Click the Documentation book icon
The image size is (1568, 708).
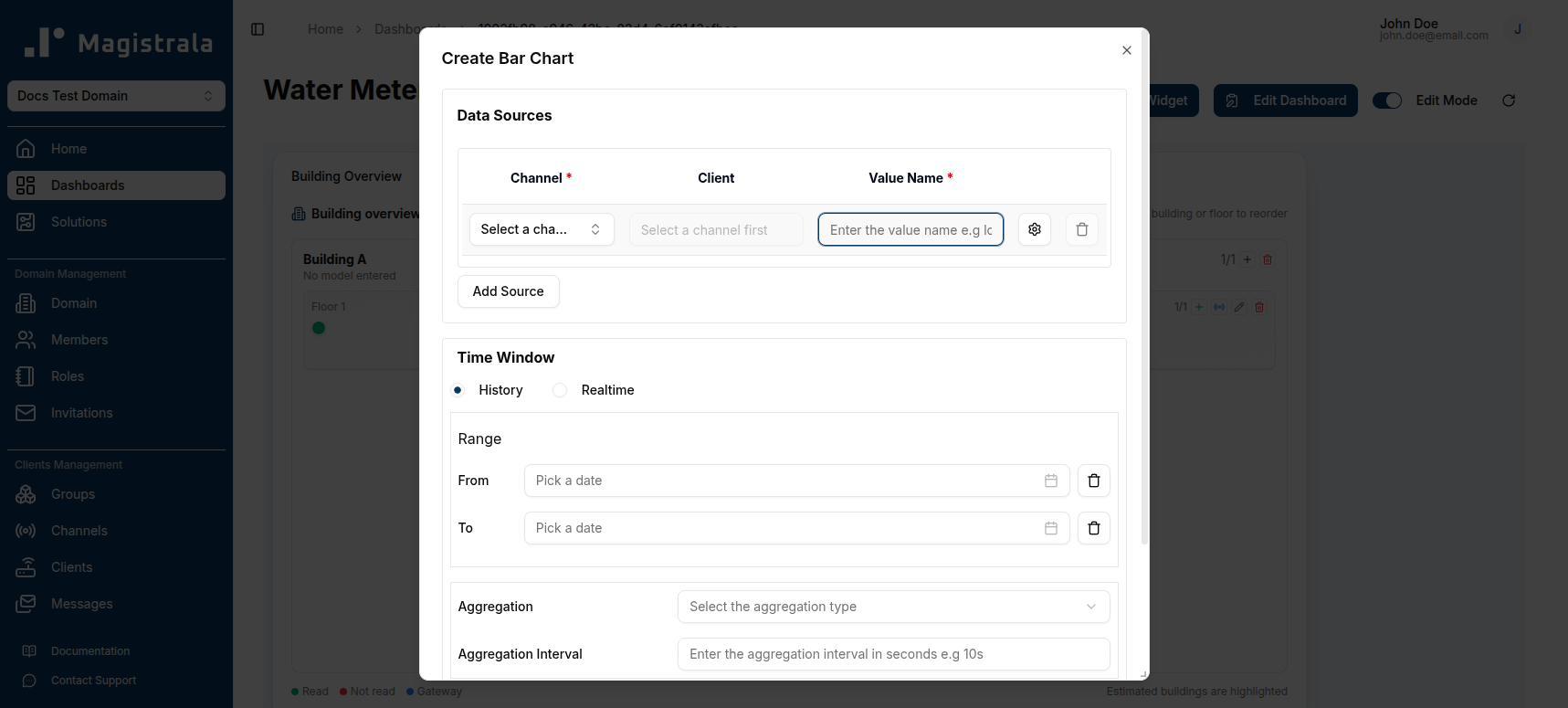coord(29,651)
